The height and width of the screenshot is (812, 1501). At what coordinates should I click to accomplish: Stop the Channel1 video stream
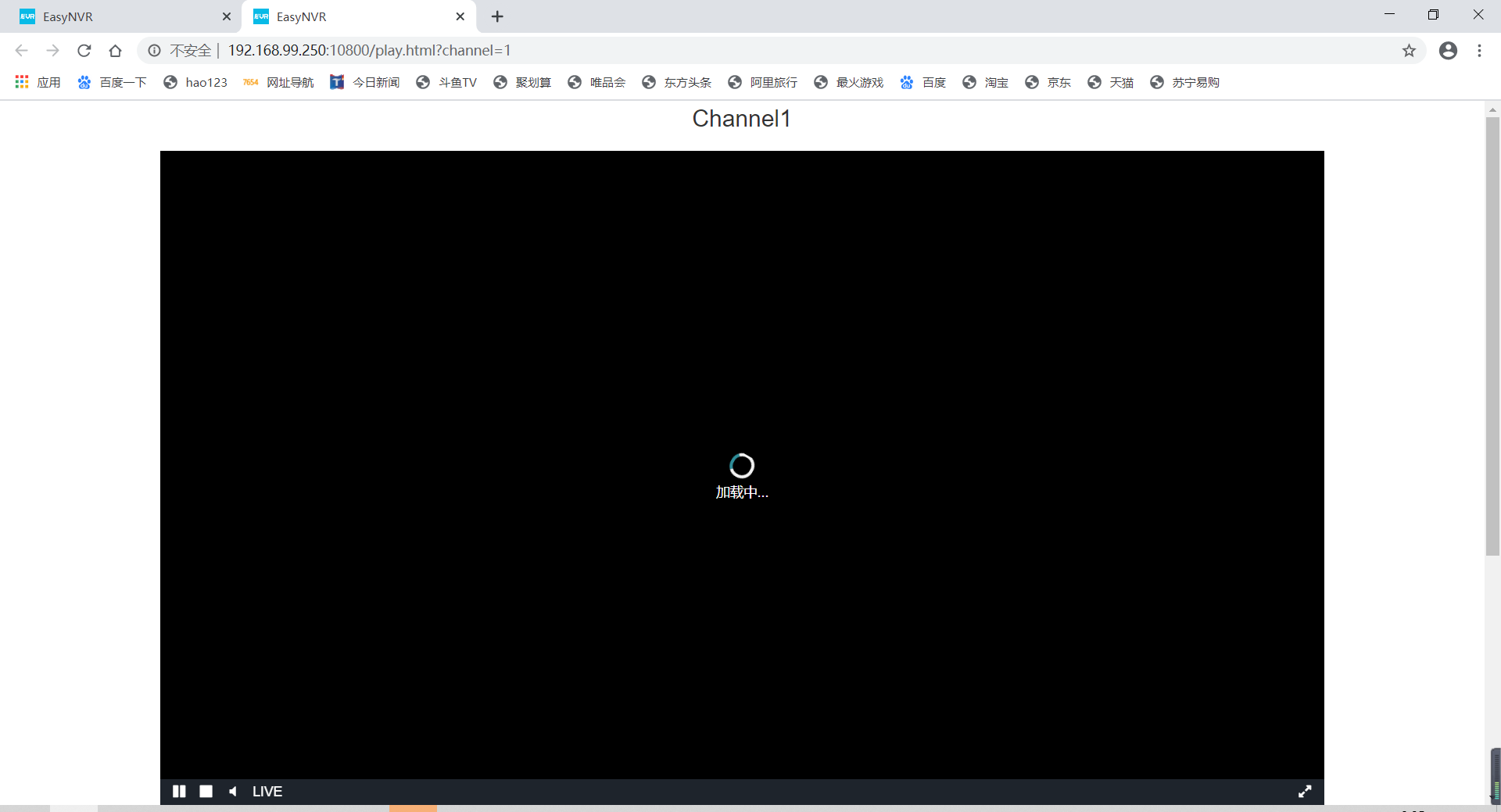pyautogui.click(x=206, y=791)
